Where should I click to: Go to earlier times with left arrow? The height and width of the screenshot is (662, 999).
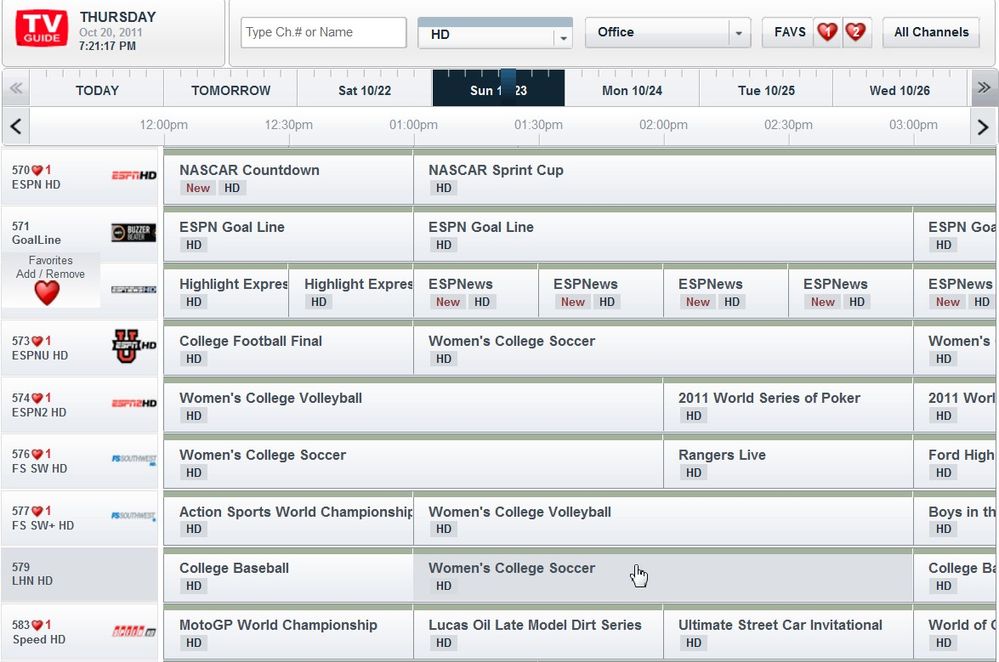(16, 126)
